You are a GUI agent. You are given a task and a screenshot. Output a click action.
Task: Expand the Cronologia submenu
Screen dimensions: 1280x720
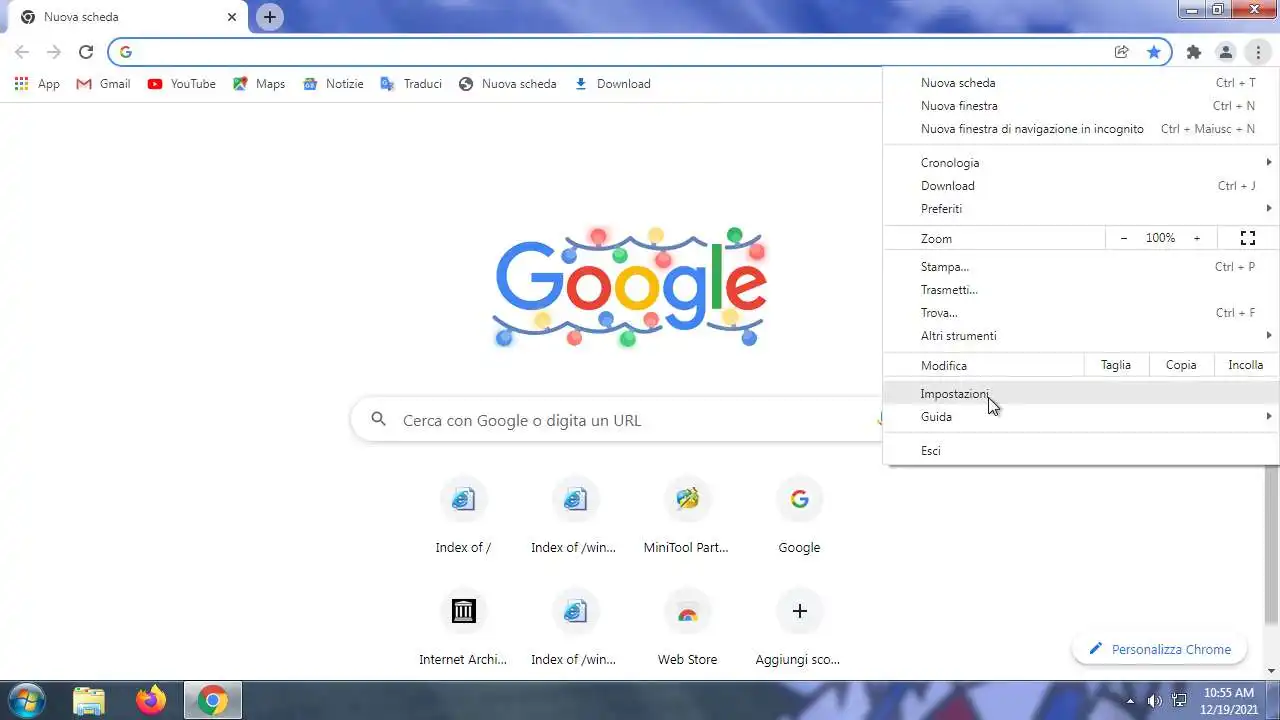click(1081, 163)
